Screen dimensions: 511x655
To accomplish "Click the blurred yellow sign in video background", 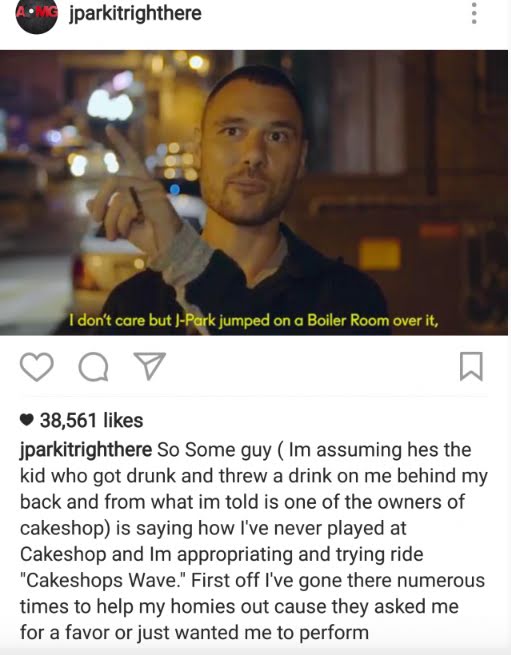I will (380, 254).
